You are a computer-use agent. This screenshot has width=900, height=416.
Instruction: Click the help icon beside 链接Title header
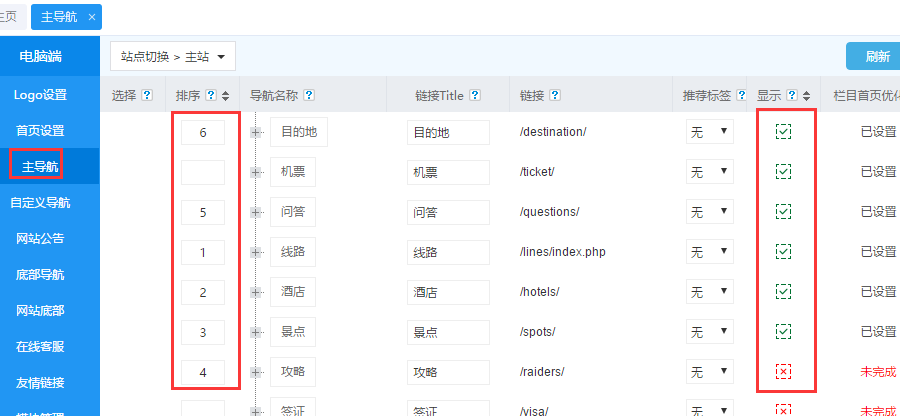click(x=475, y=96)
